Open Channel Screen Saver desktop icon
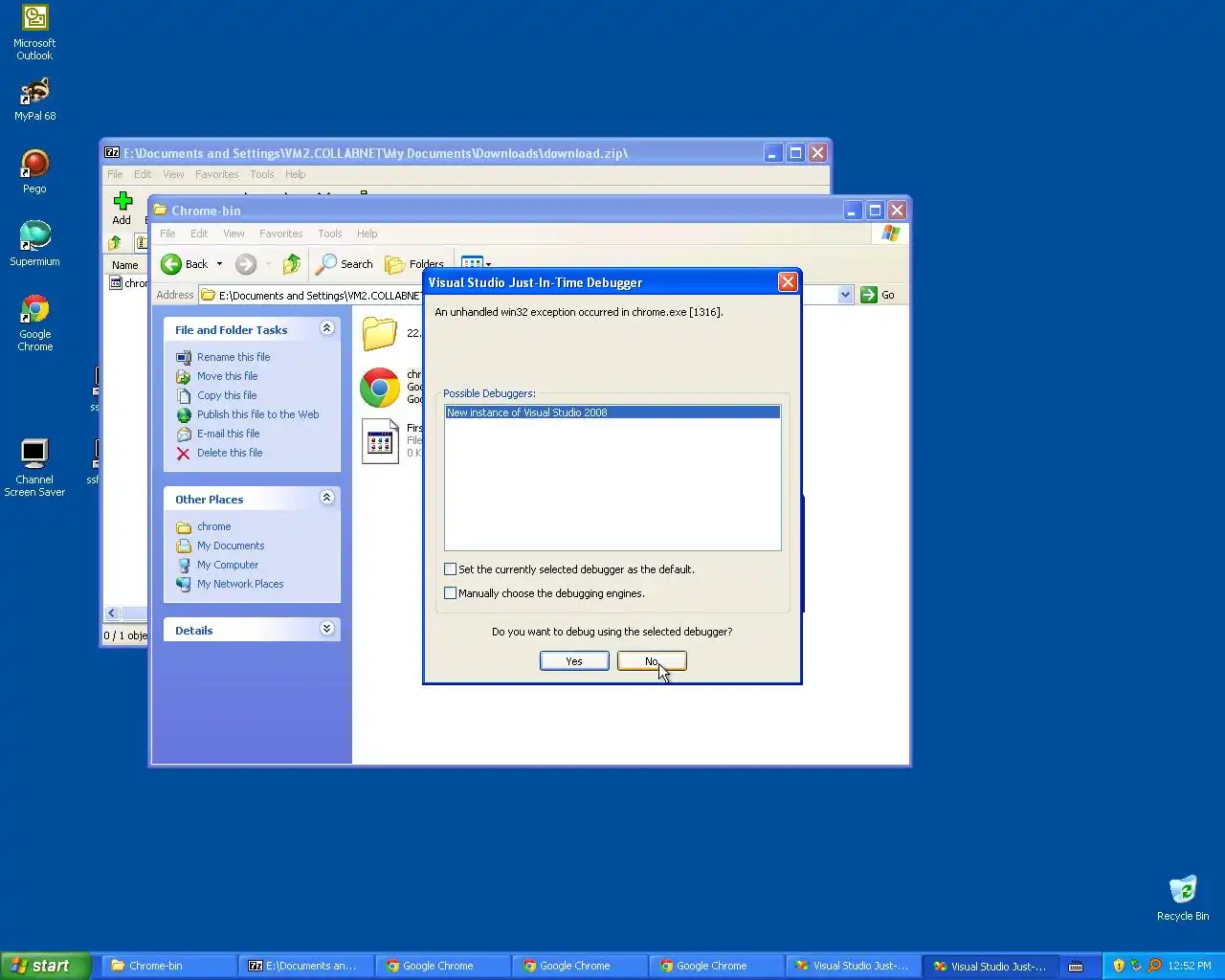1225x980 pixels. pyautogui.click(x=34, y=468)
